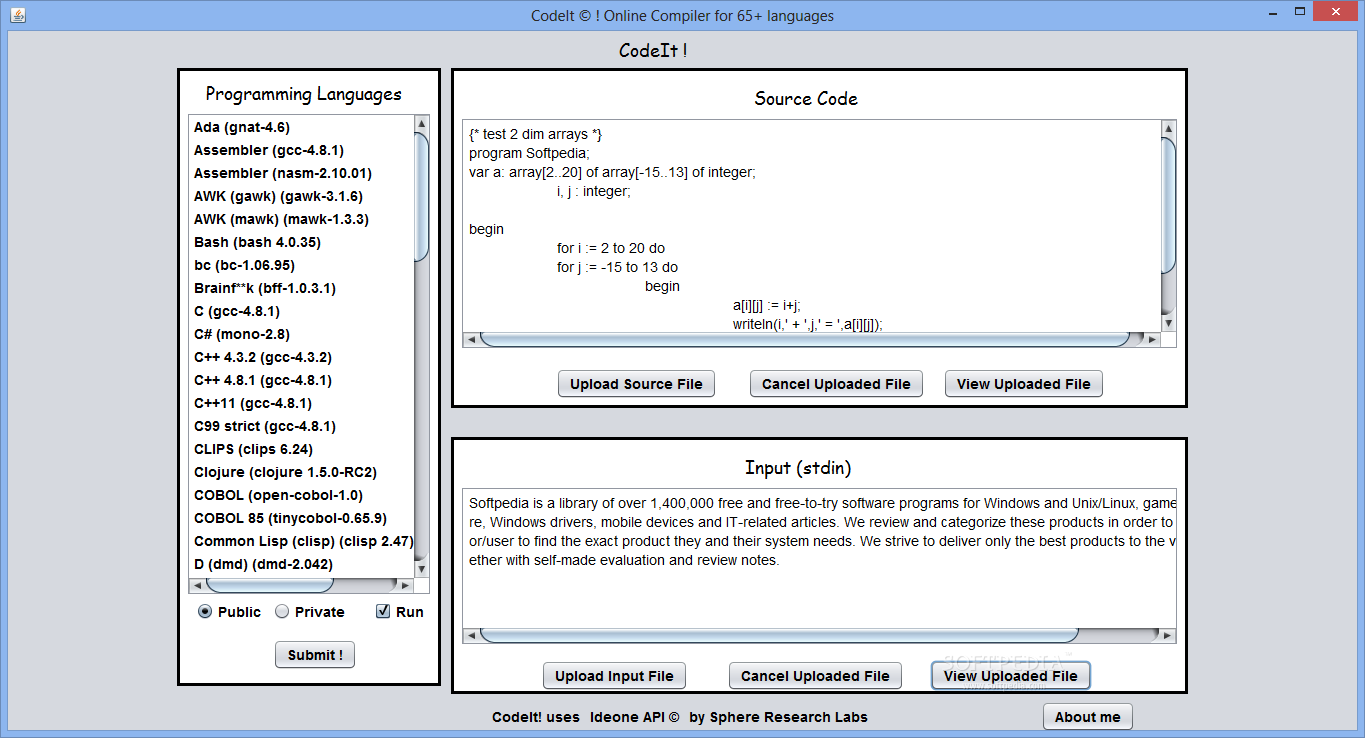This screenshot has width=1365, height=738.
Task: Select C (gcc-4.8.1) language
Action: (x=301, y=311)
